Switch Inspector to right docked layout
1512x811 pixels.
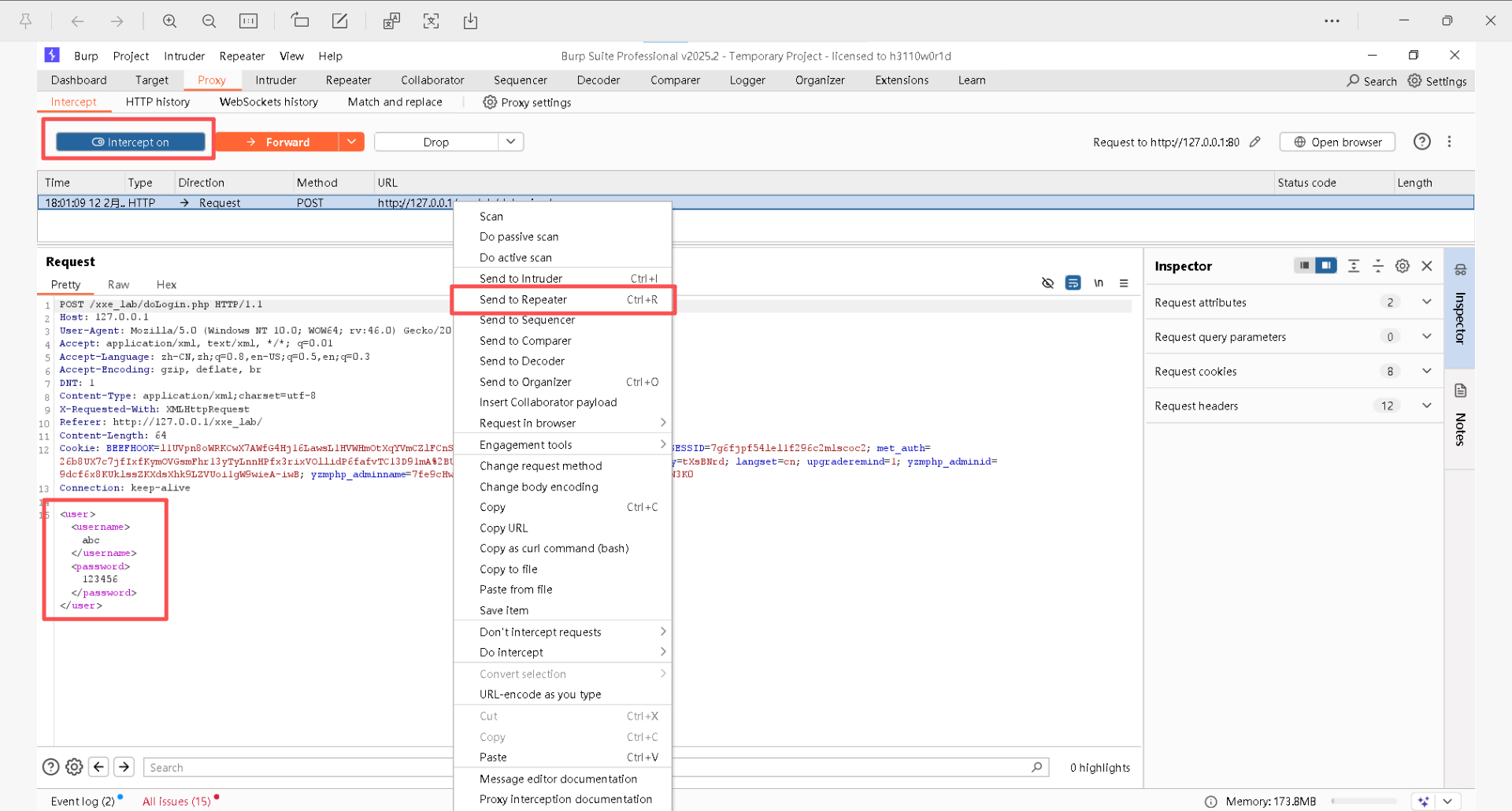click(1326, 266)
